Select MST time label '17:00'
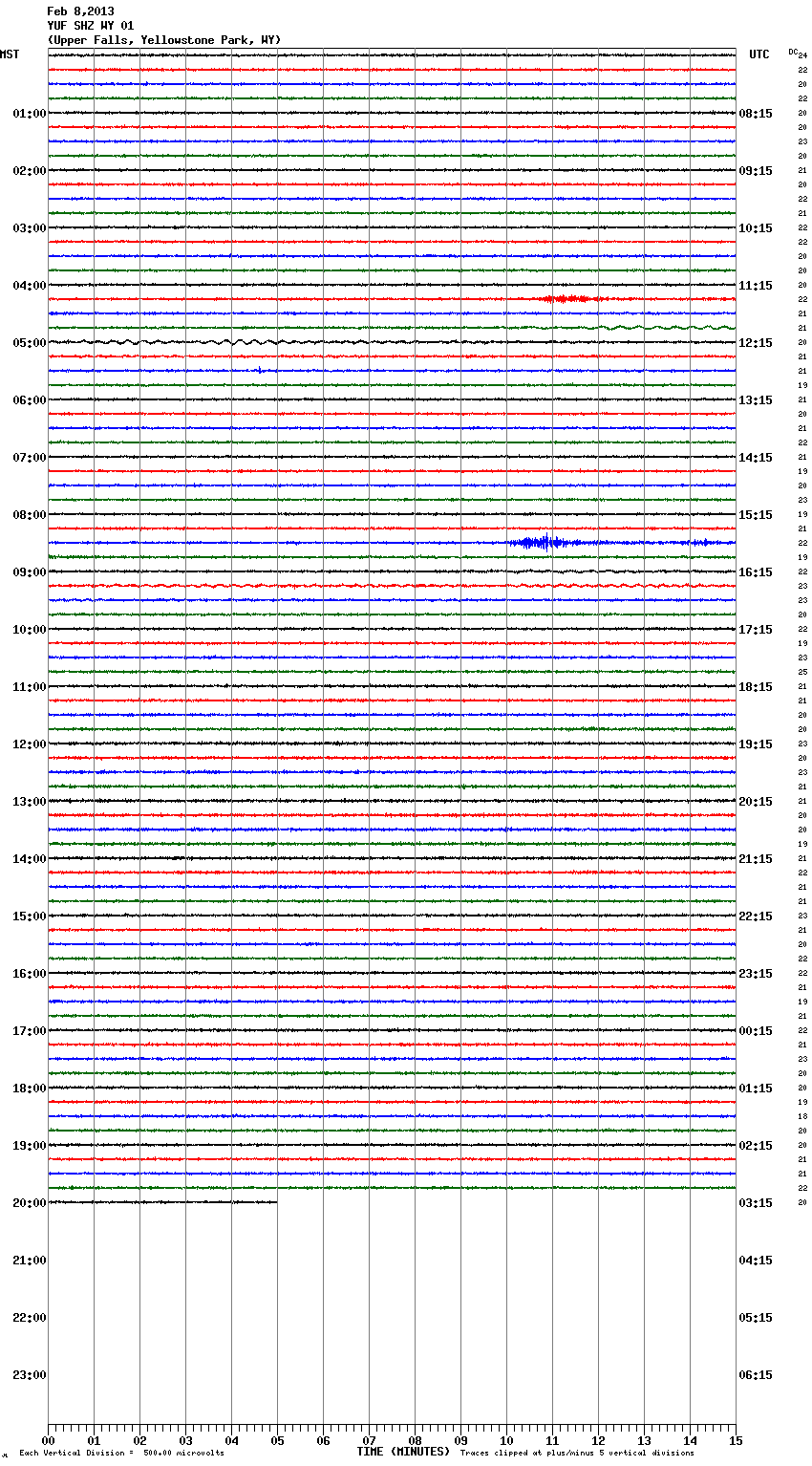This screenshot has height=1466, width=812. (x=30, y=1031)
